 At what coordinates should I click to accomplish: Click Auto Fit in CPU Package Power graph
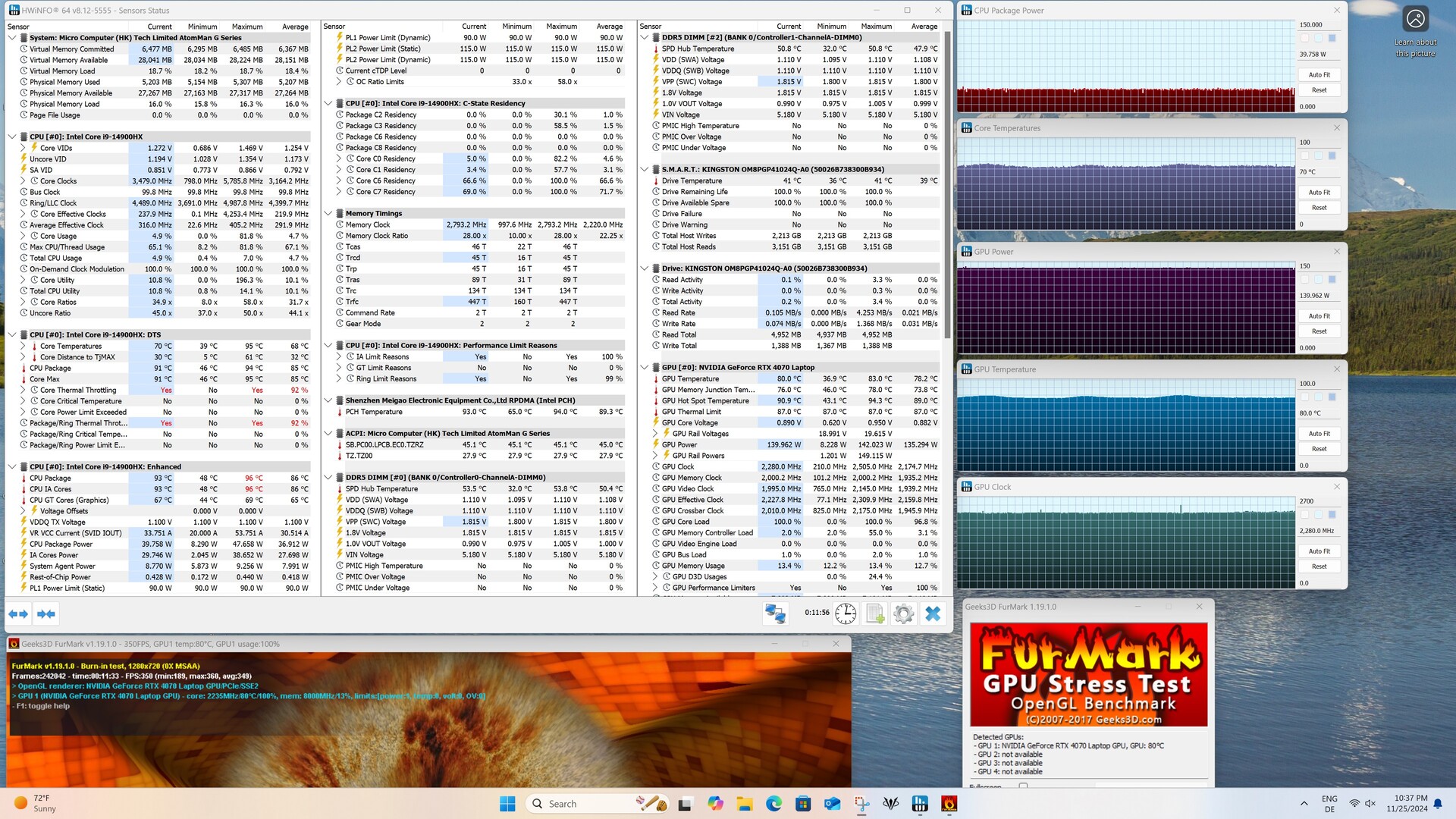1319,74
